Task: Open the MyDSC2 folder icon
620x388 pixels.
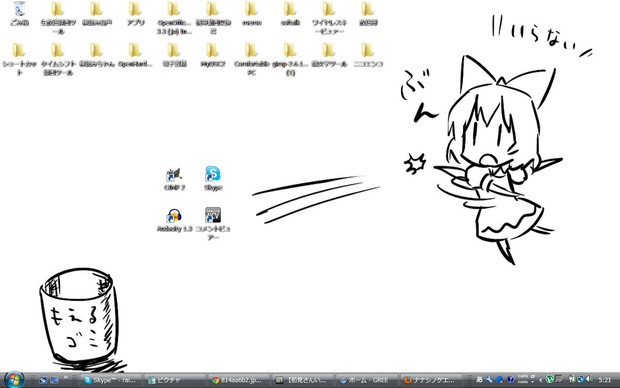Action: coord(212,55)
